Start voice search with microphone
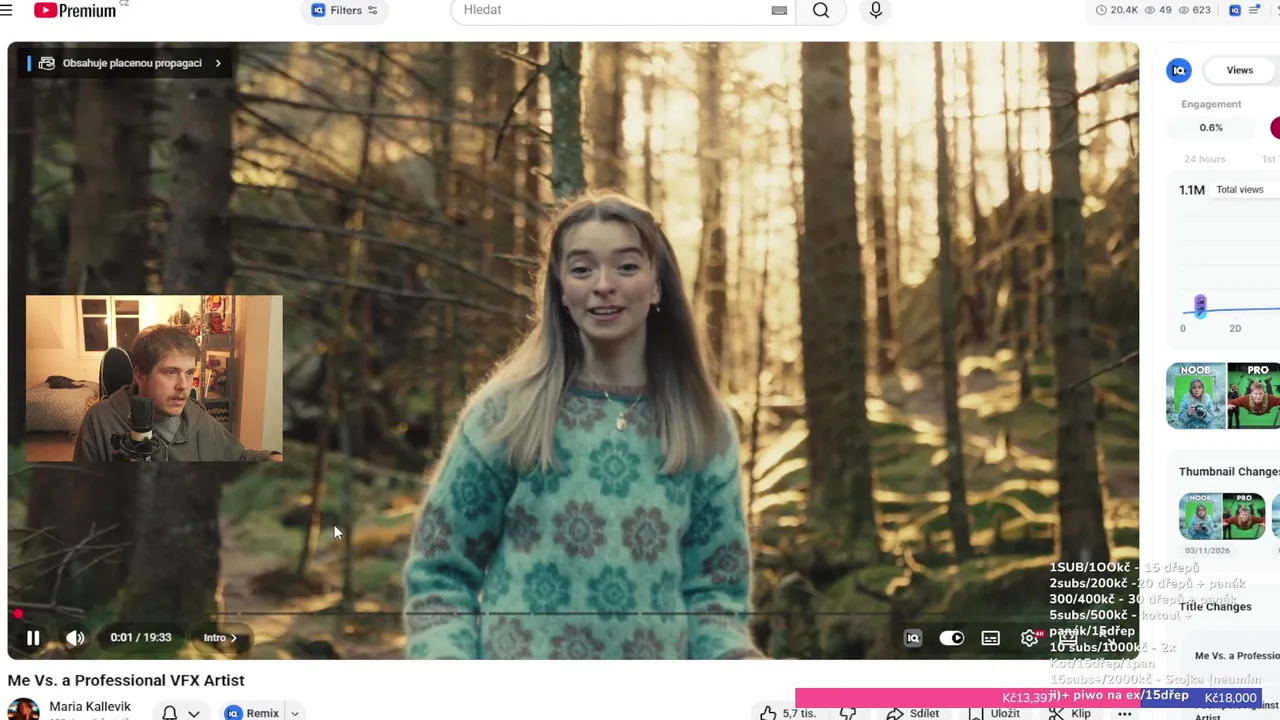This screenshot has height=720, width=1280. click(876, 10)
